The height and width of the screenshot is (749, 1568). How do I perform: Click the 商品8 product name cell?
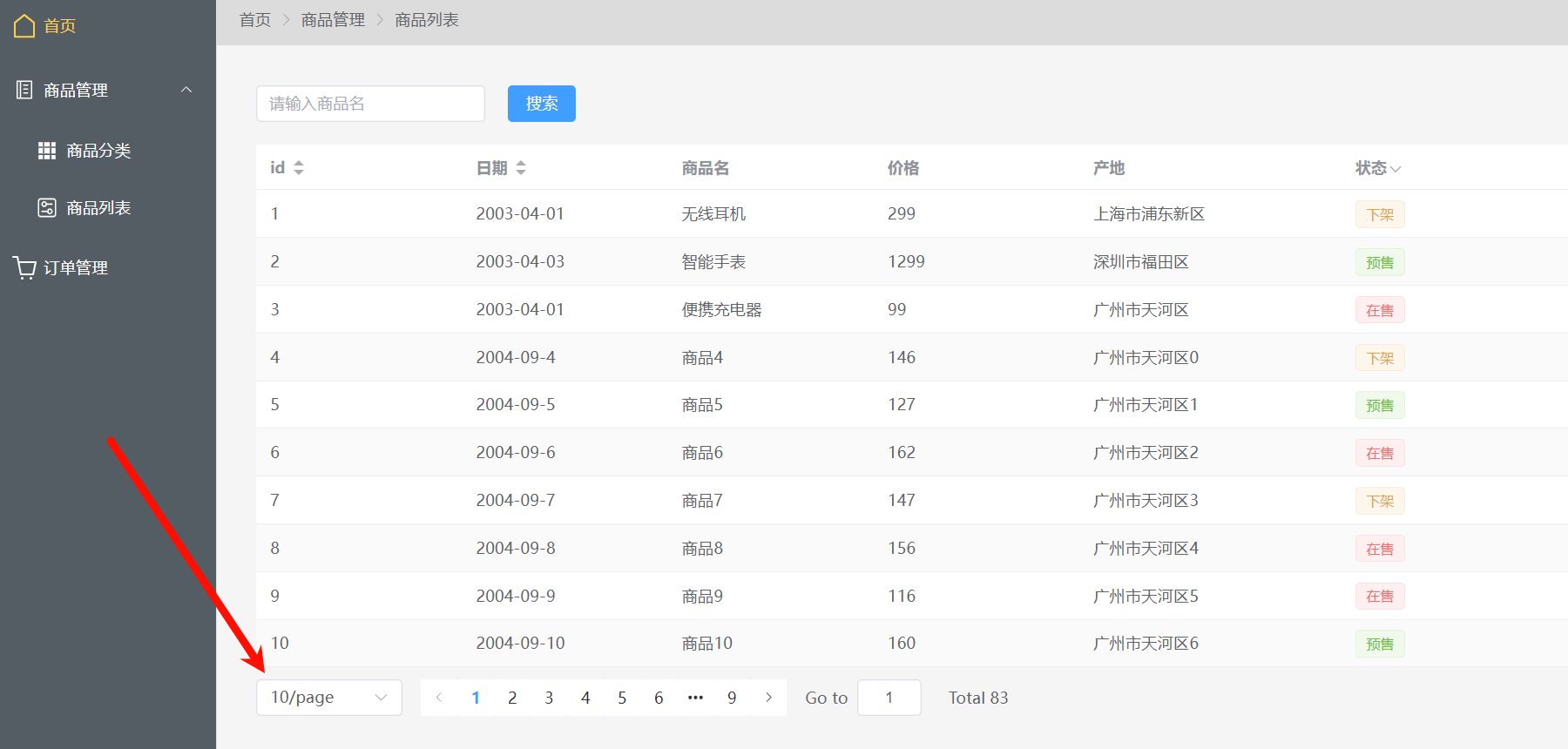tap(702, 549)
